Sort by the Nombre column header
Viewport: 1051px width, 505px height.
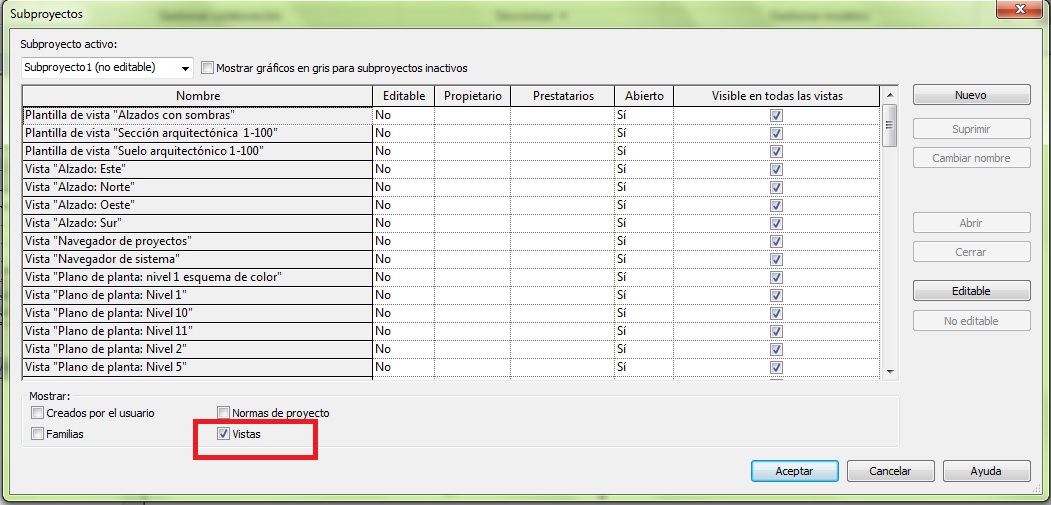click(197, 96)
